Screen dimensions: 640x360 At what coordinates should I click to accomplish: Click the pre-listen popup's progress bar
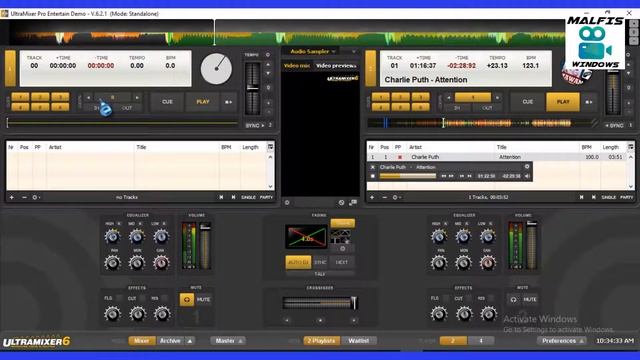click(408, 176)
